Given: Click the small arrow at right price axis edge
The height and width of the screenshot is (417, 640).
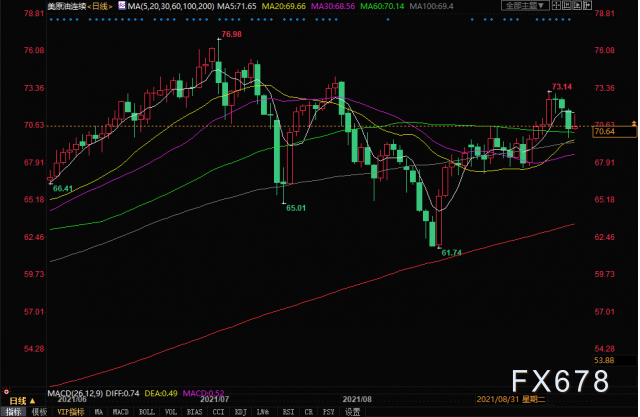Looking at the screenshot, I should (x=634, y=123).
